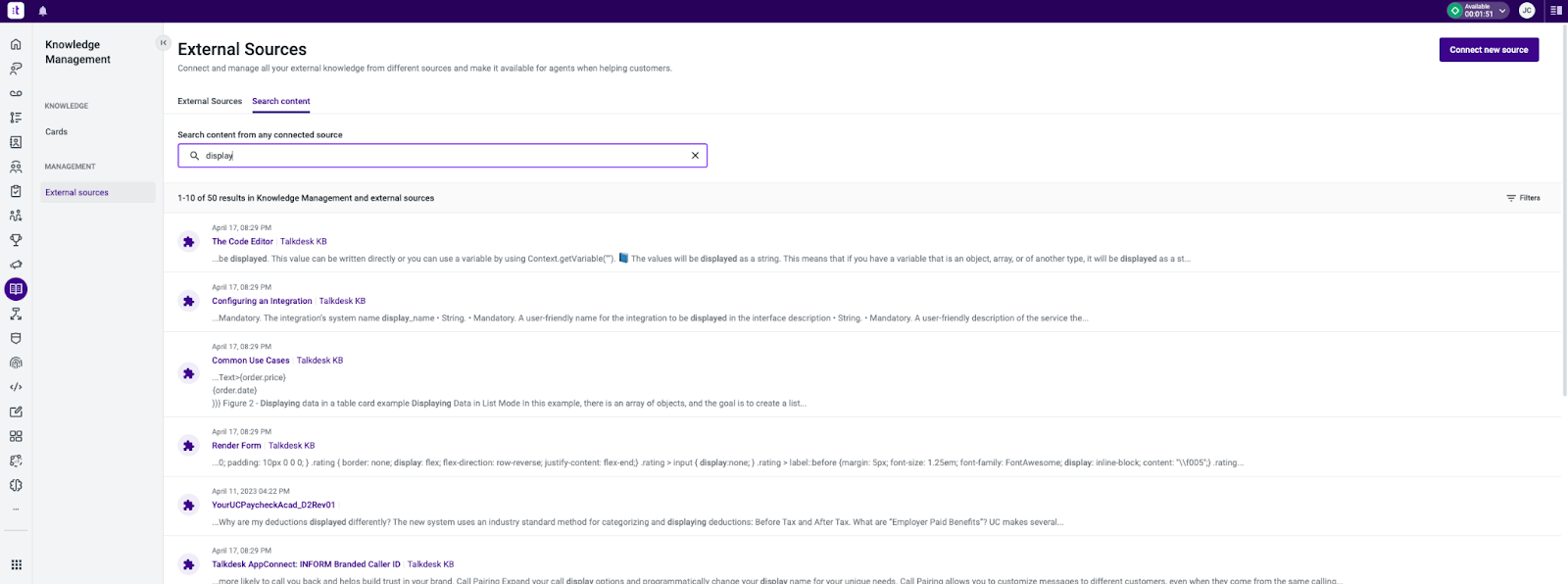The image size is (1568, 584).
Task: Open the trophy sidebar icon
Action: point(16,240)
